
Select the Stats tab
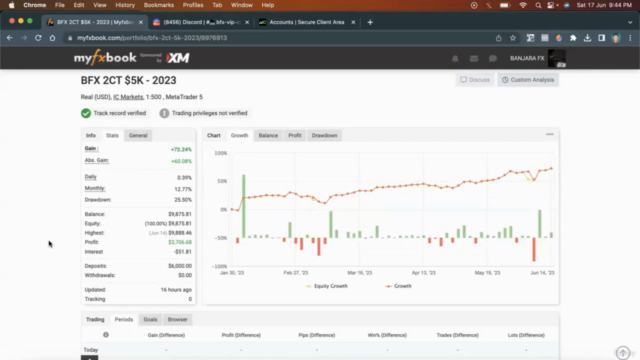tap(112, 136)
